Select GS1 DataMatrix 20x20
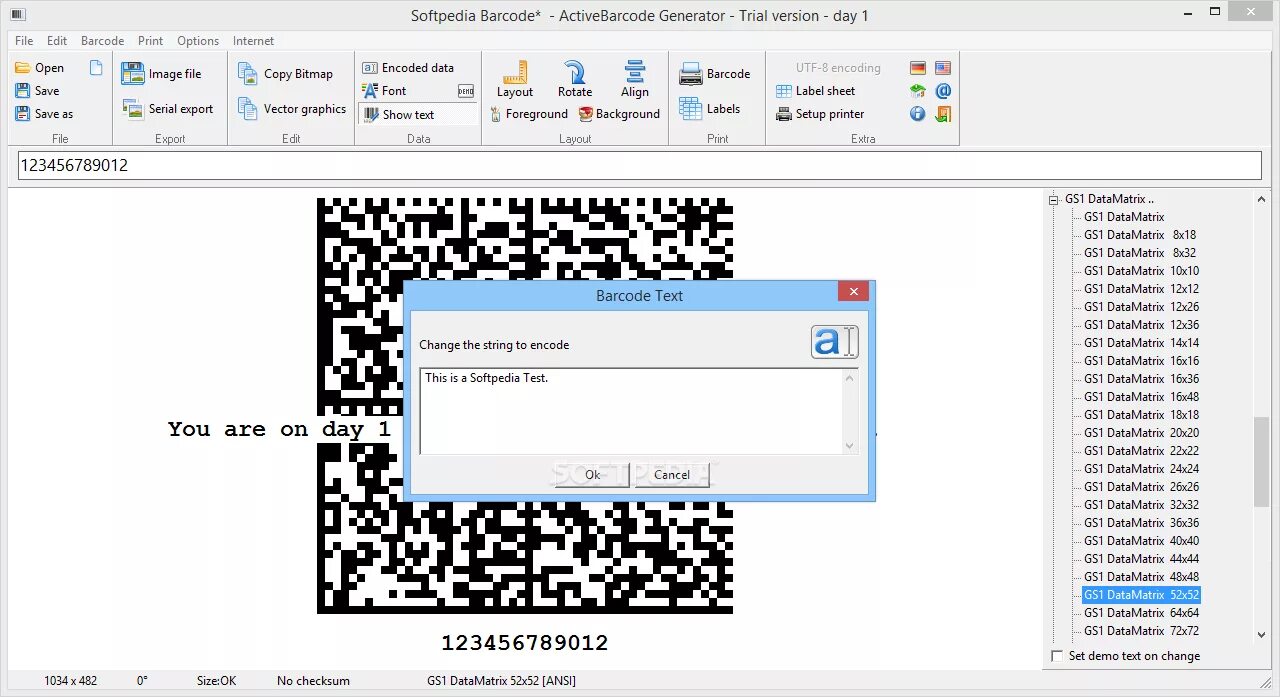Viewport: 1280px width, 697px height. click(x=1141, y=433)
